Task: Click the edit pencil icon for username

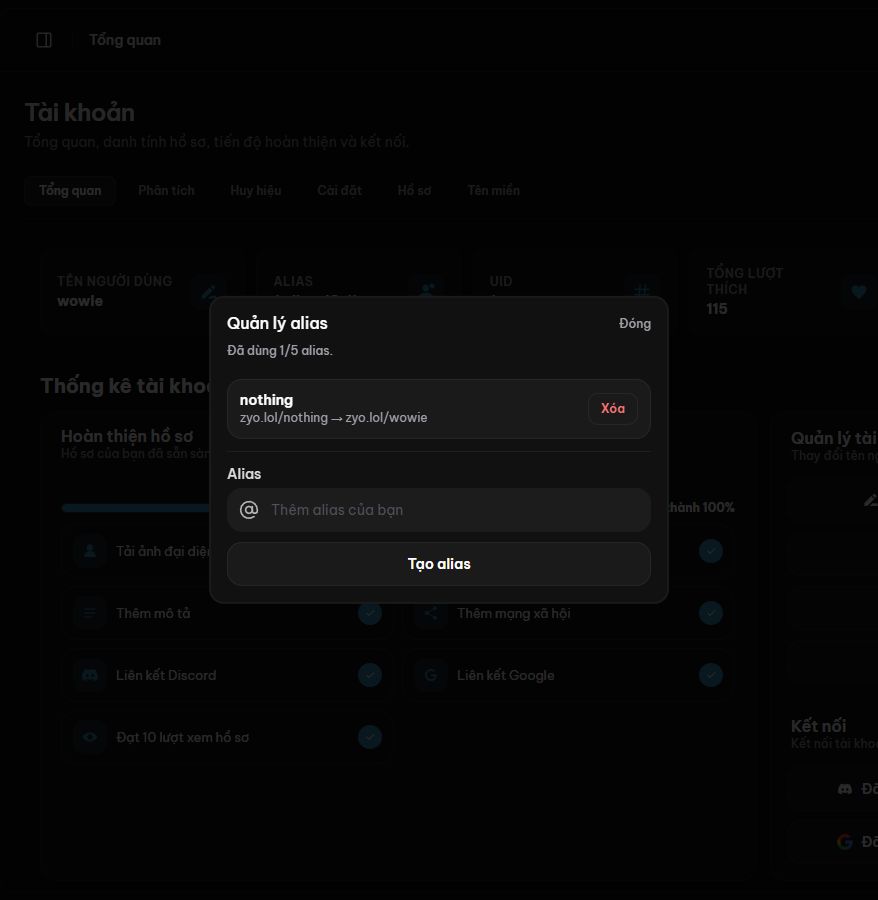Action: coord(208,292)
